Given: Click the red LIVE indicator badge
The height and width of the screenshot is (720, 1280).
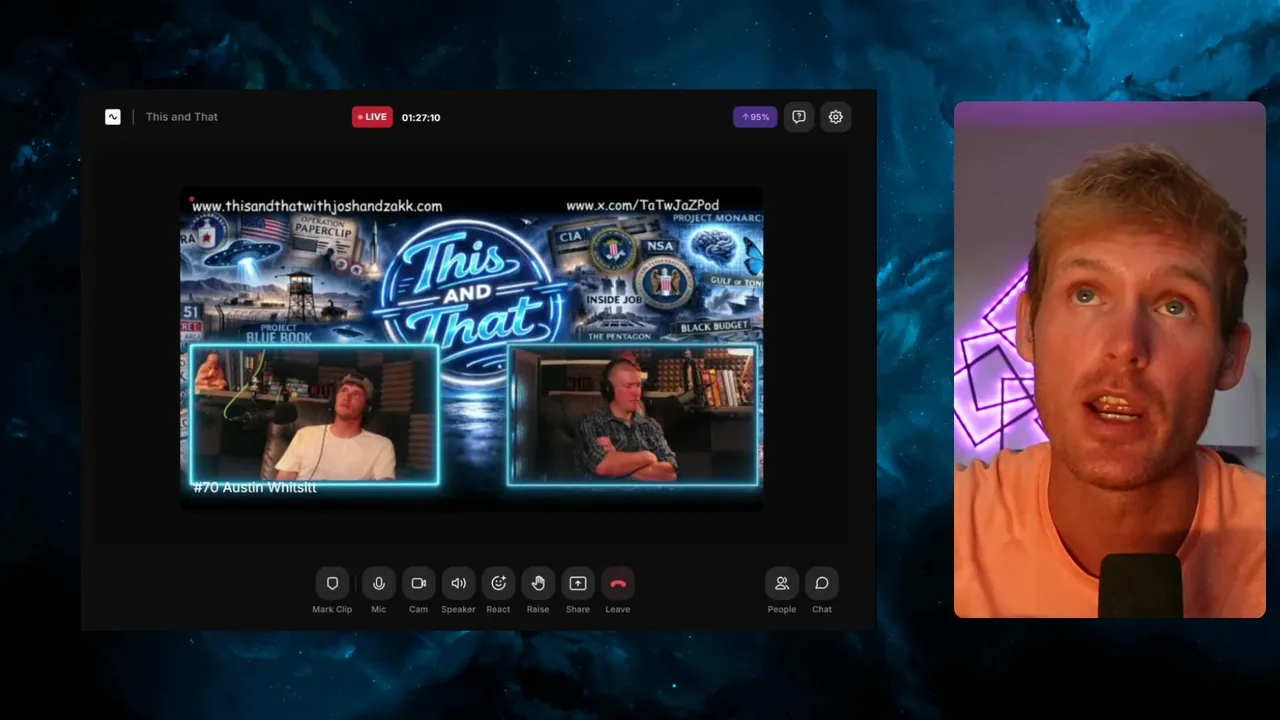Looking at the screenshot, I should pos(372,117).
